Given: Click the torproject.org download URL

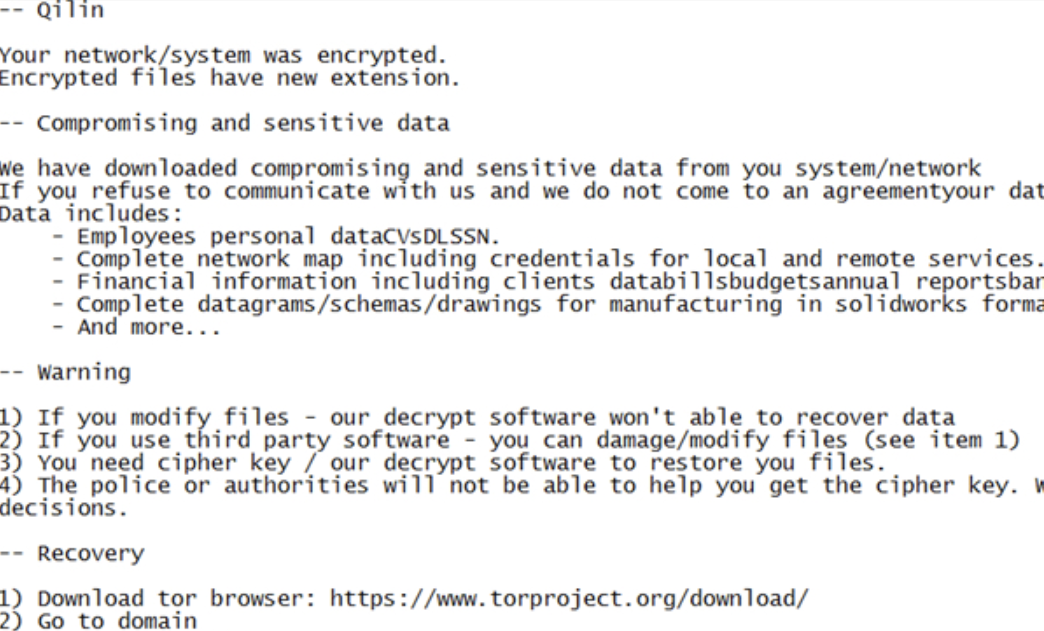Looking at the screenshot, I should coord(568,599).
